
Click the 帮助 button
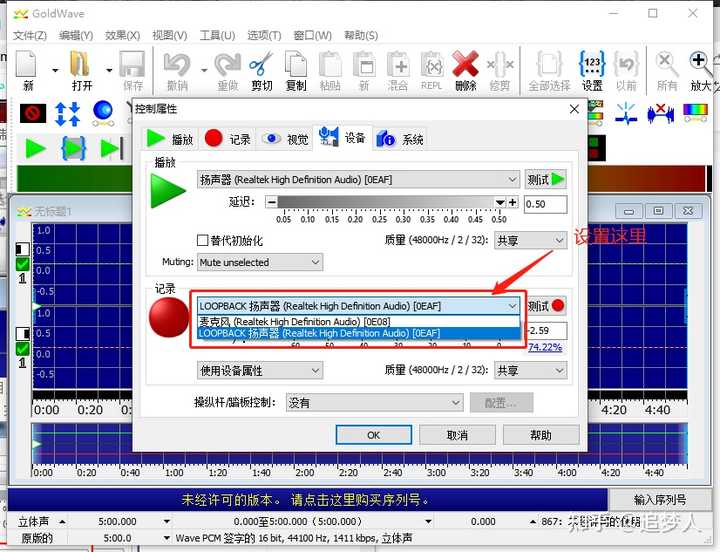pos(541,435)
